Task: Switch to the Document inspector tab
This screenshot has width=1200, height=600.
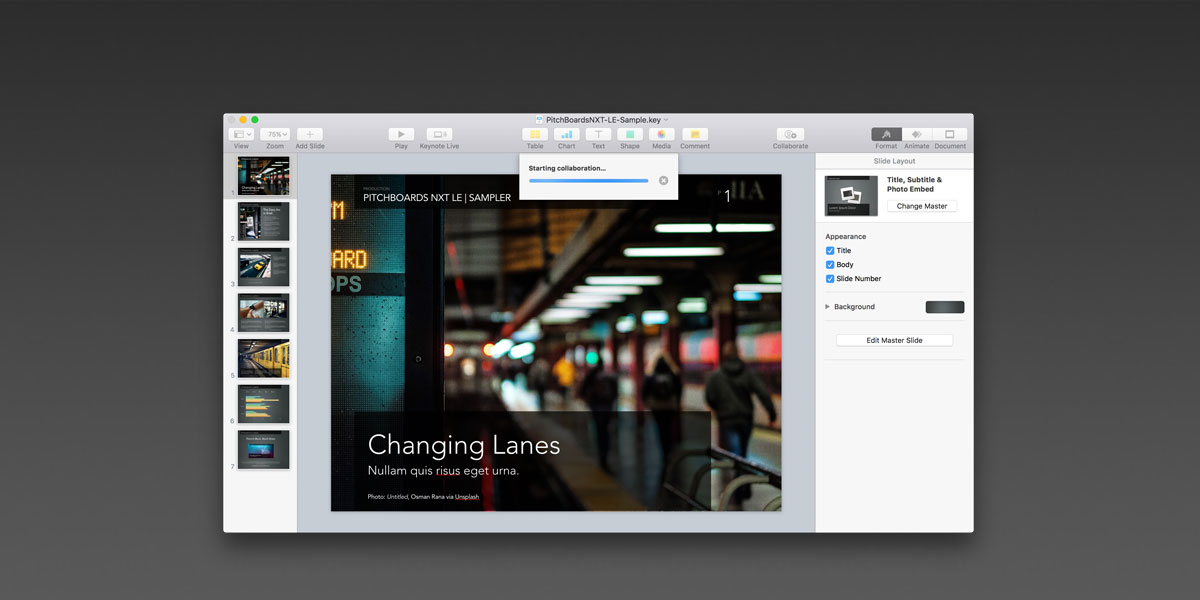Action: [x=949, y=134]
